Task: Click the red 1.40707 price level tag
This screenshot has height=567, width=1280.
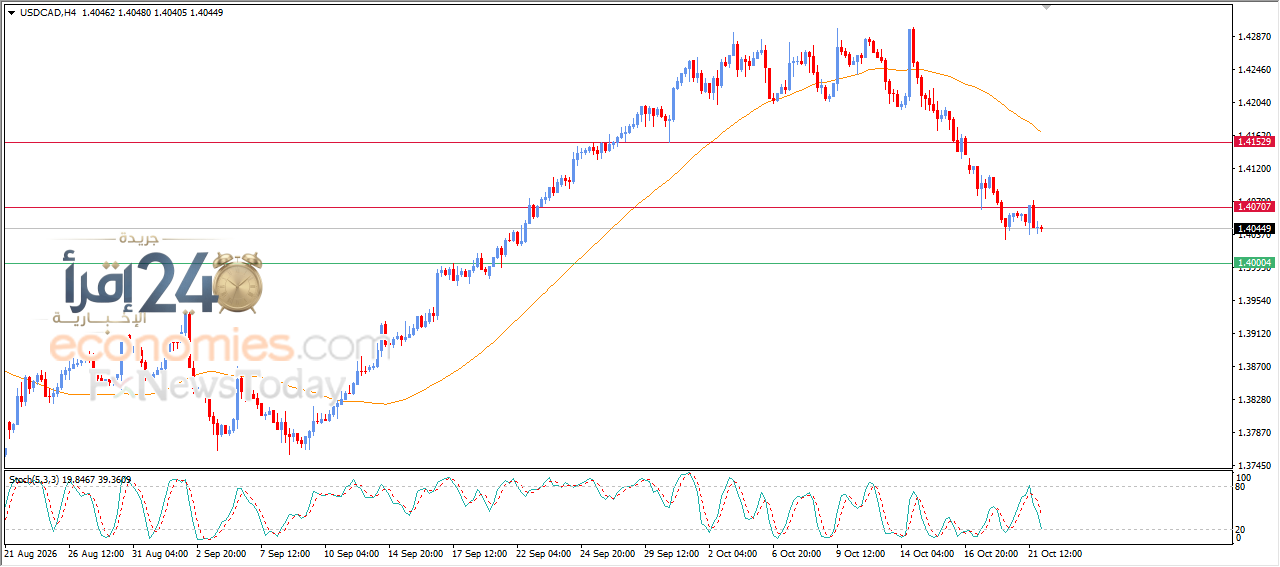Action: (x=1254, y=207)
